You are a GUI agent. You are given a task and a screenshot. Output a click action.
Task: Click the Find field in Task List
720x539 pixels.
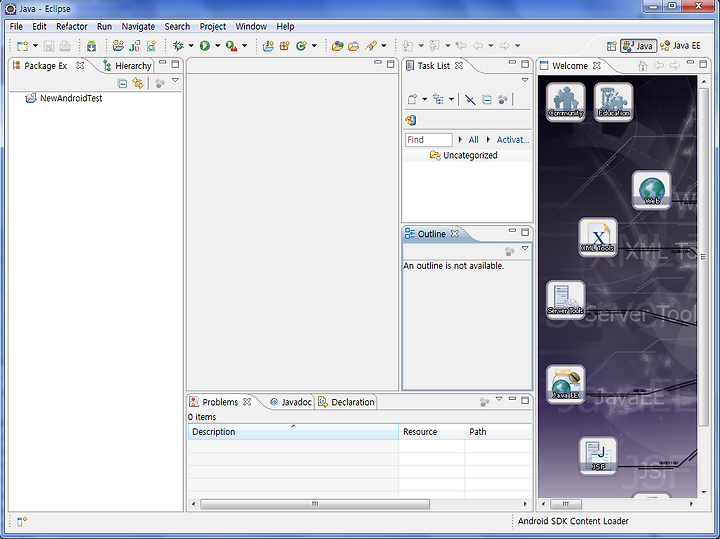[x=429, y=140]
